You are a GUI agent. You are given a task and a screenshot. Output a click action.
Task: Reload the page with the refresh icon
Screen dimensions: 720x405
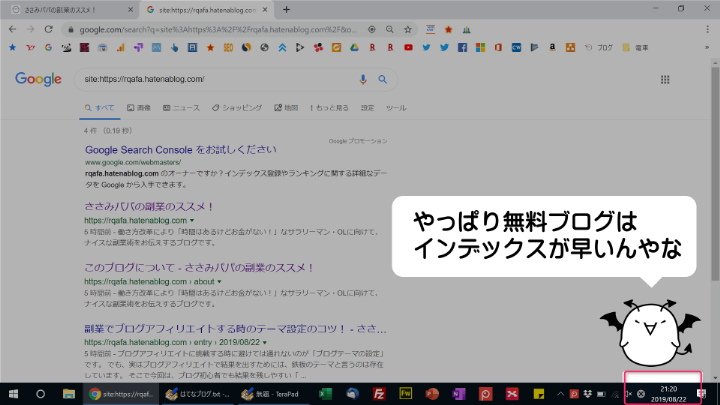pos(49,29)
